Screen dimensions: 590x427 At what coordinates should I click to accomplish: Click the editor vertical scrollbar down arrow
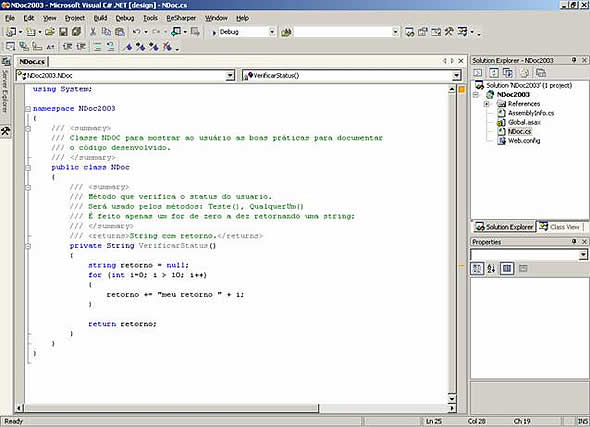(452, 398)
